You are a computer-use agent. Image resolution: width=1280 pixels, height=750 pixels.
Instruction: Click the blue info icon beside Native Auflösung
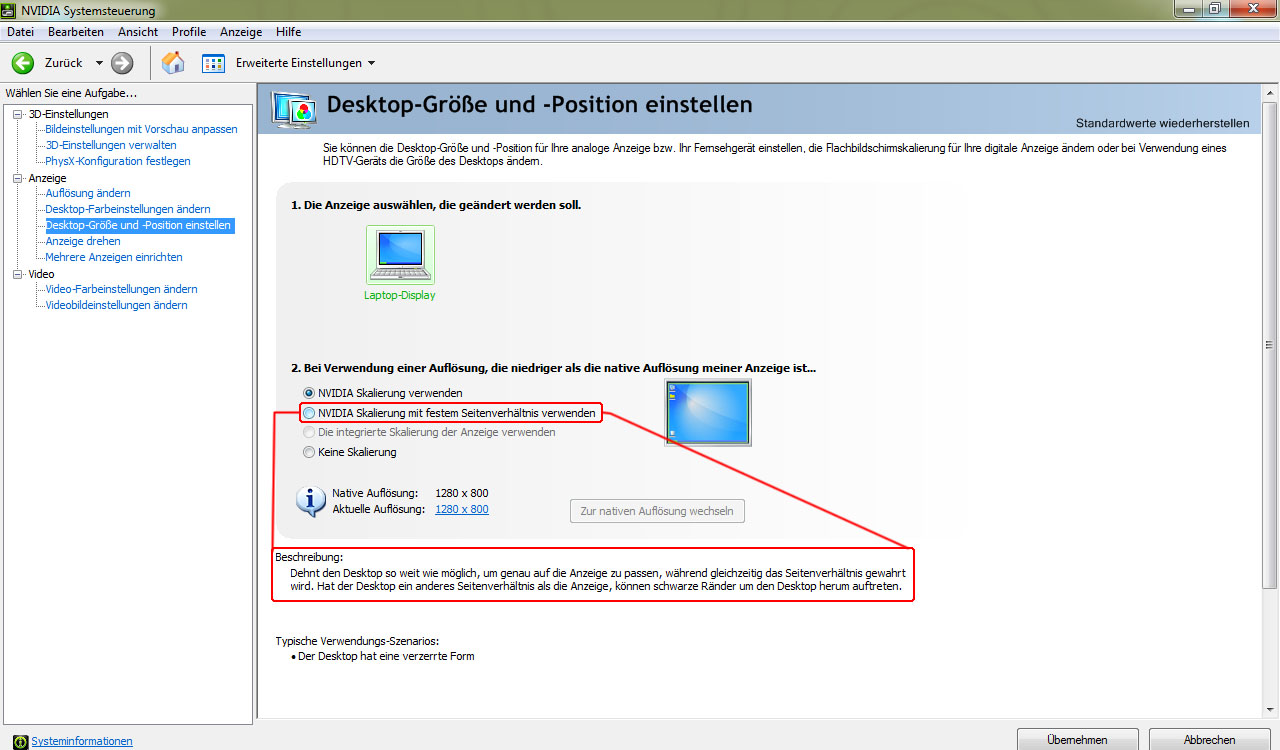tap(310, 500)
